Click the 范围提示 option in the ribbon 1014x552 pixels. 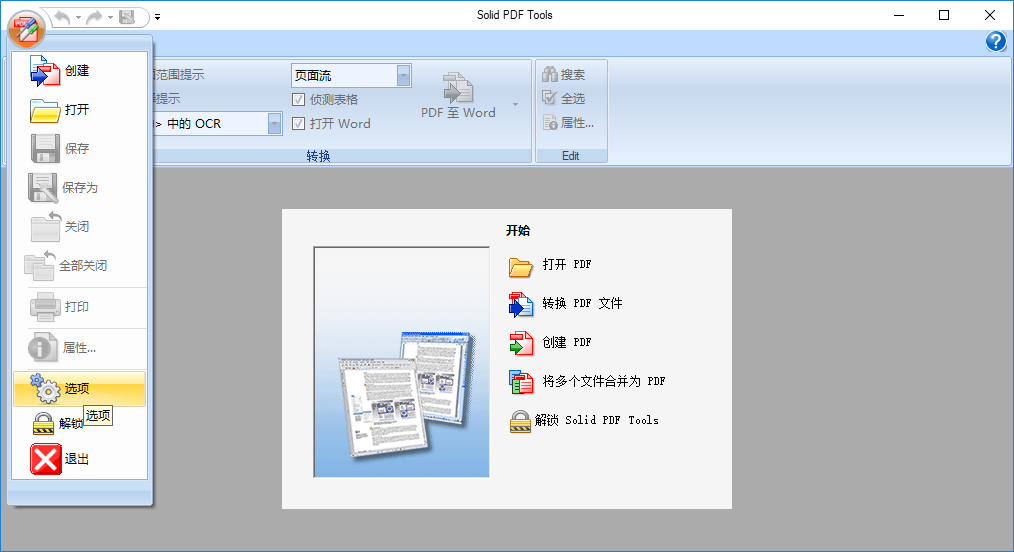(x=178, y=75)
